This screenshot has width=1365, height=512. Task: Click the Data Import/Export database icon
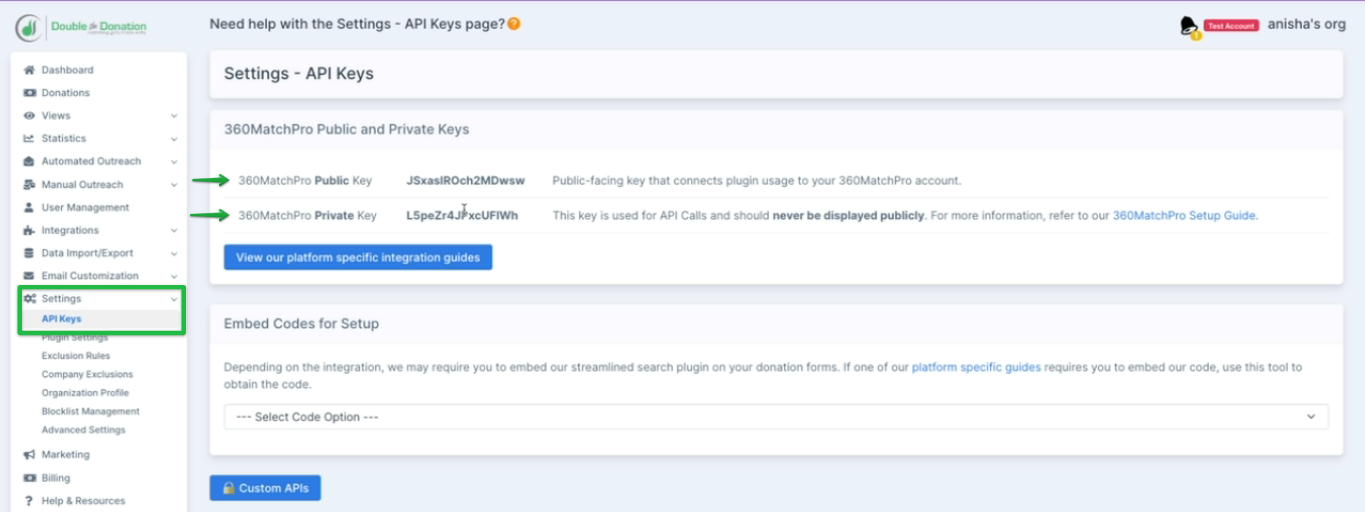30,254
